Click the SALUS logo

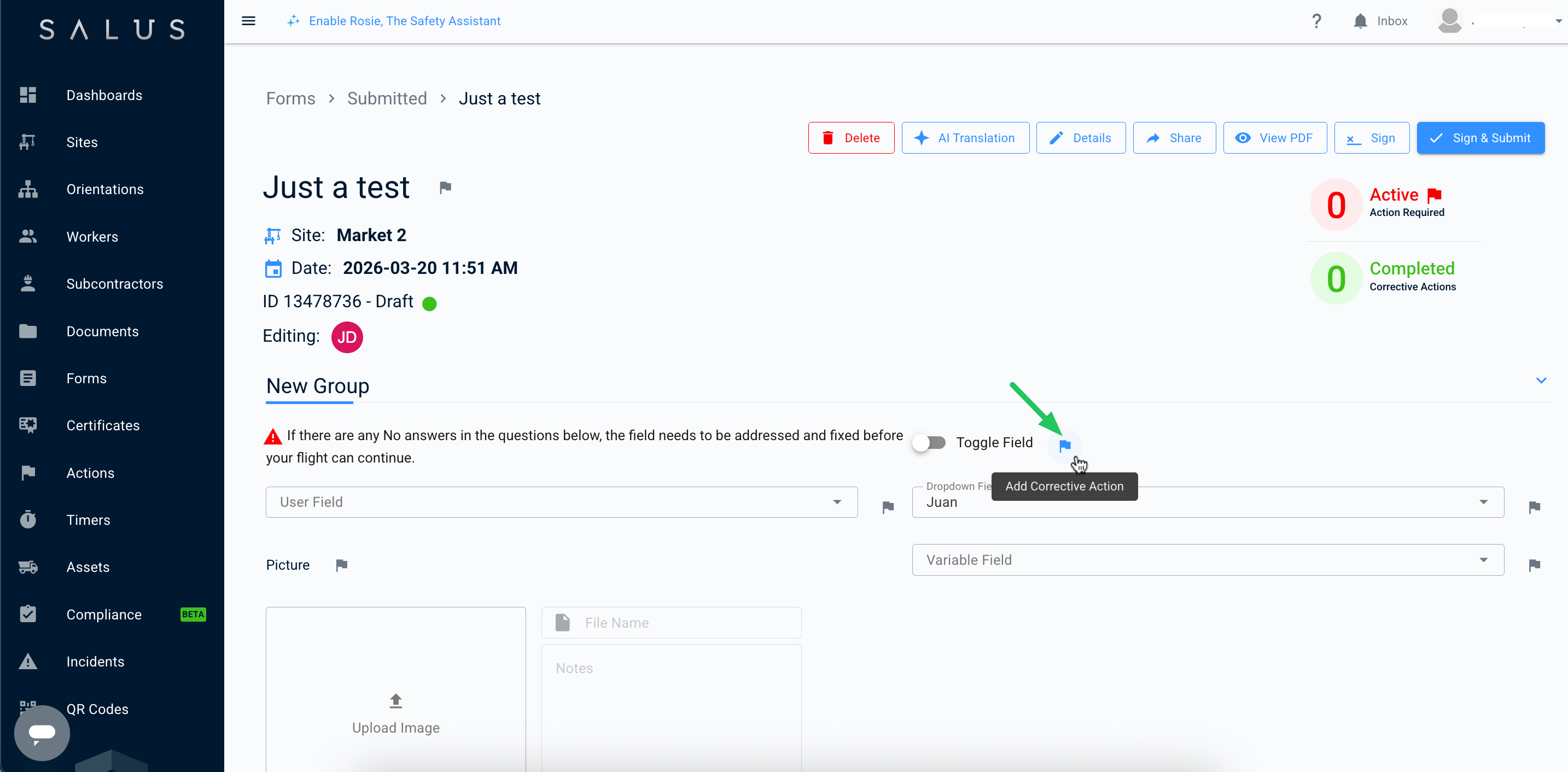point(112,29)
